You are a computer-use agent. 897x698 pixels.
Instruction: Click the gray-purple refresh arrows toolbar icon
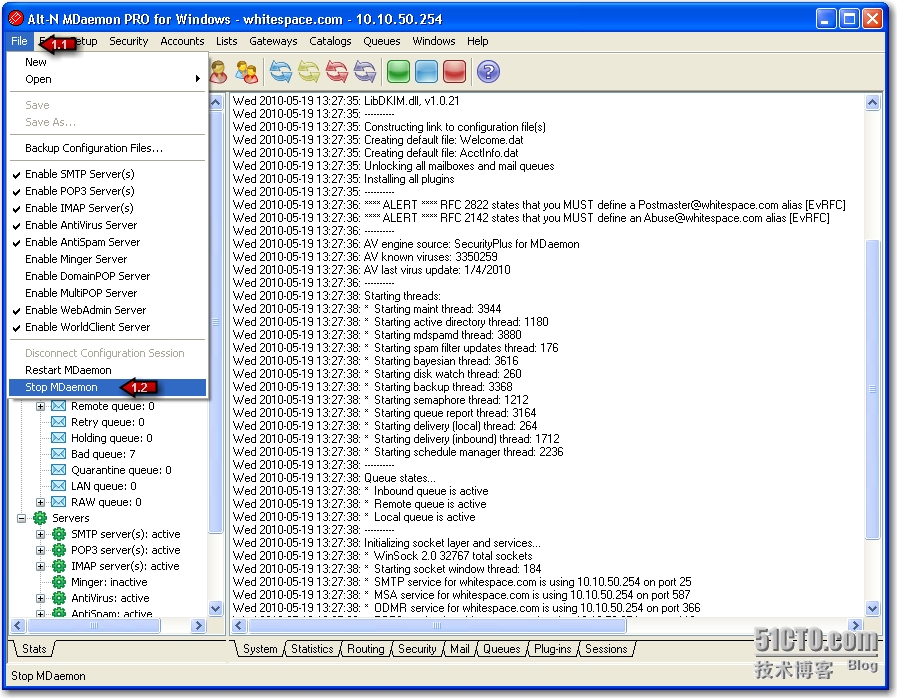[364, 72]
